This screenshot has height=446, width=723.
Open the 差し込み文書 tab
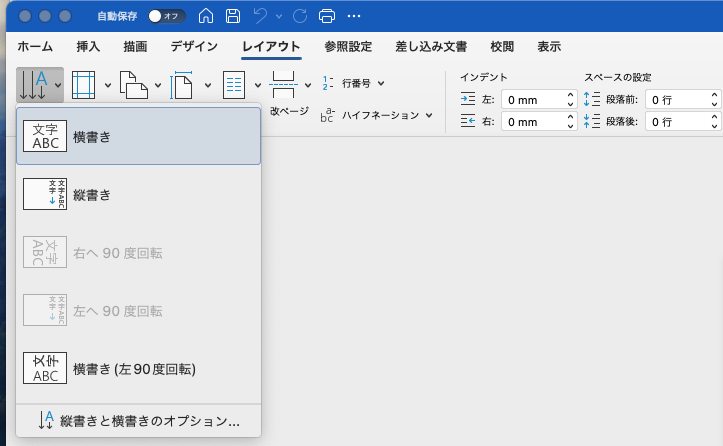(x=431, y=47)
